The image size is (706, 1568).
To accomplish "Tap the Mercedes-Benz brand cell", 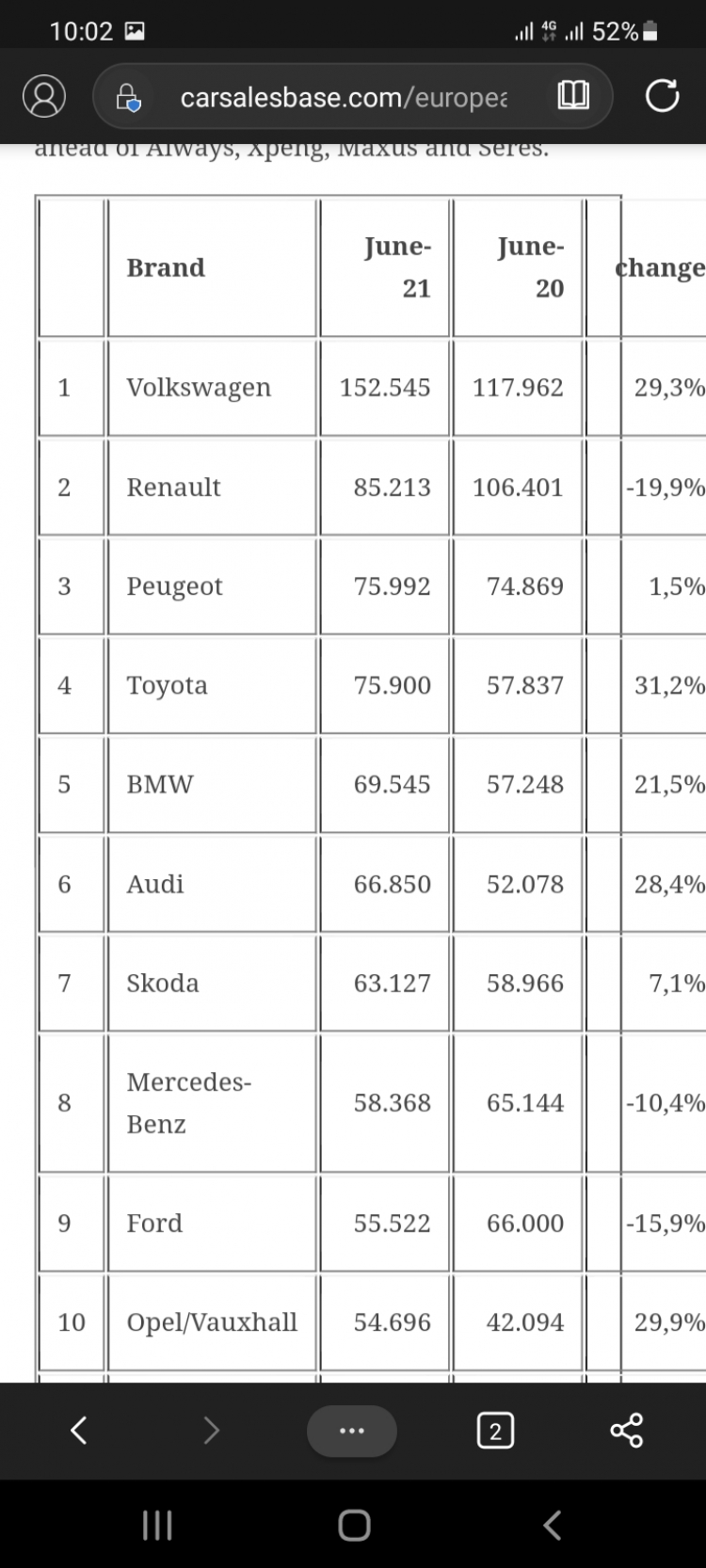I will click(212, 1103).
